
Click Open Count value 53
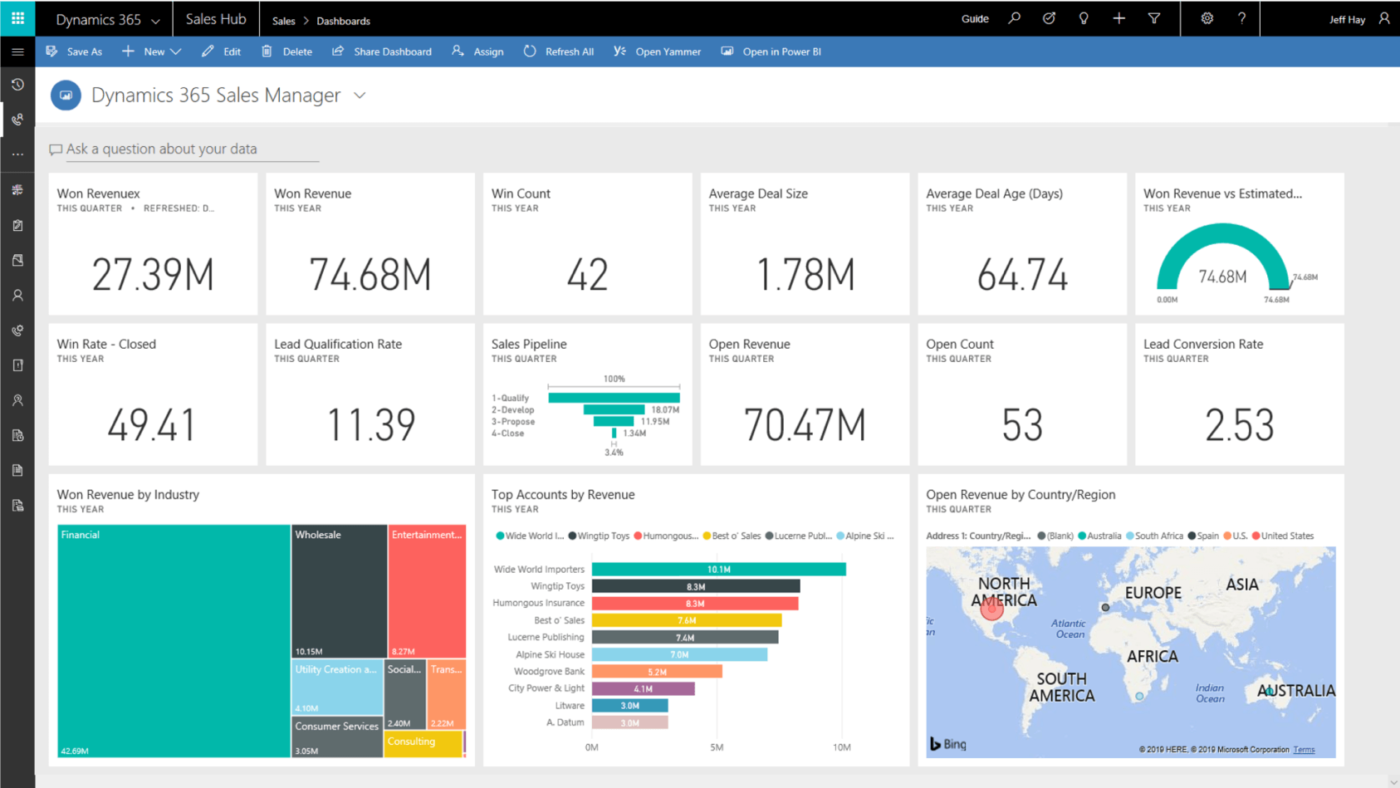pyautogui.click(x=1022, y=425)
